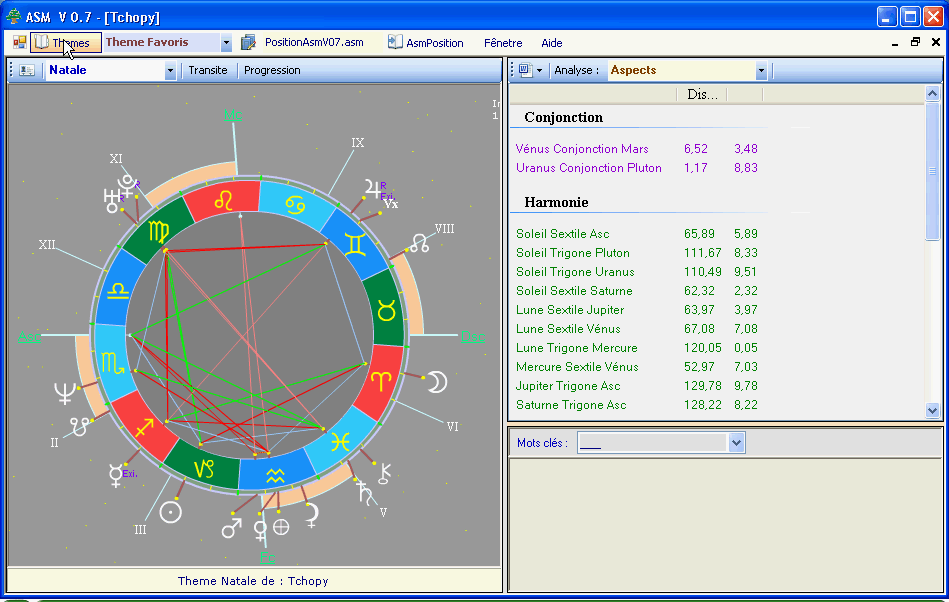This screenshot has height=602, width=949.
Task: Select Vénus Conjonction Mars row
Action: pyautogui.click(x=636, y=149)
